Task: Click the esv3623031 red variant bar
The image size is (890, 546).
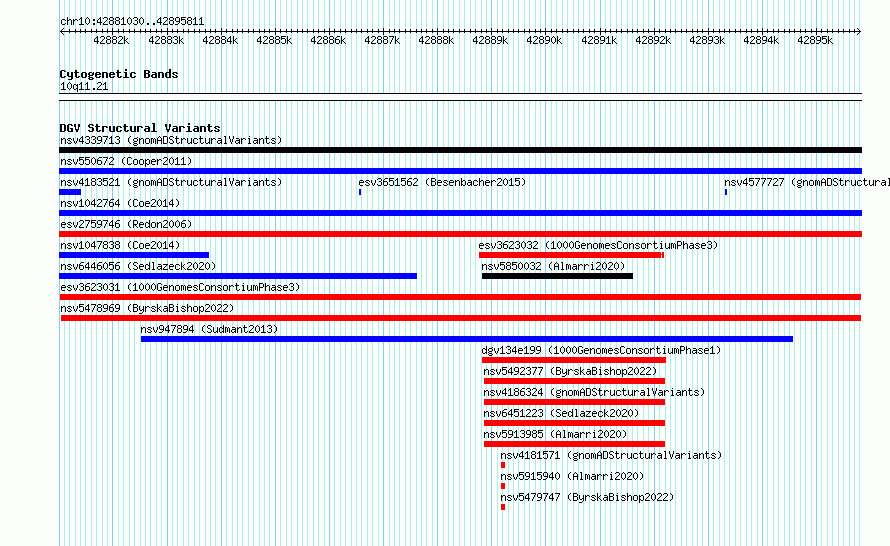Action: (x=460, y=297)
